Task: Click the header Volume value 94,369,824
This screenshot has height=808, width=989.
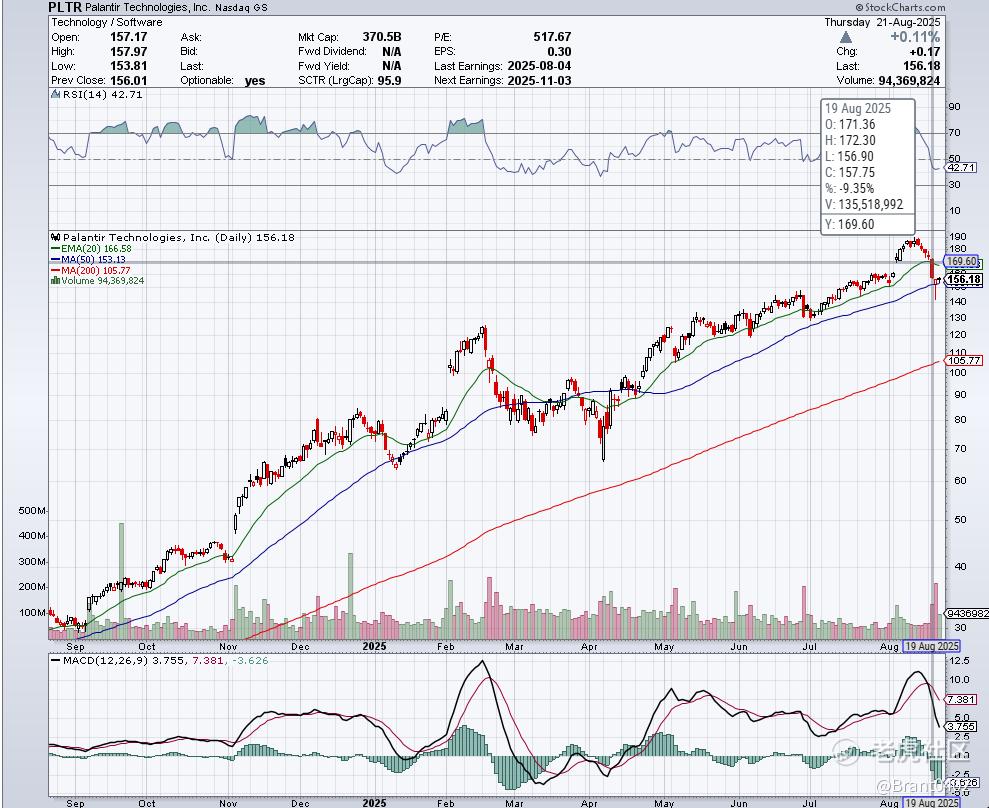Action: [909, 81]
